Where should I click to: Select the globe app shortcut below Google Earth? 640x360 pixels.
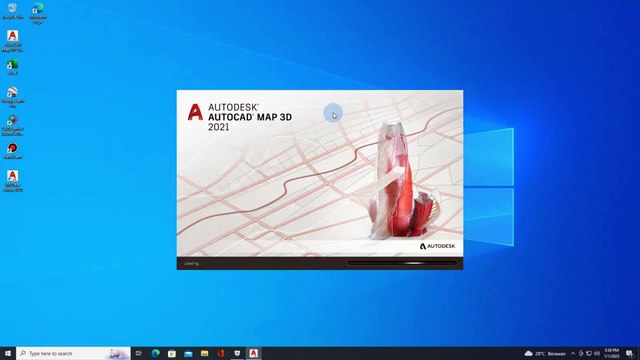click(x=12, y=125)
